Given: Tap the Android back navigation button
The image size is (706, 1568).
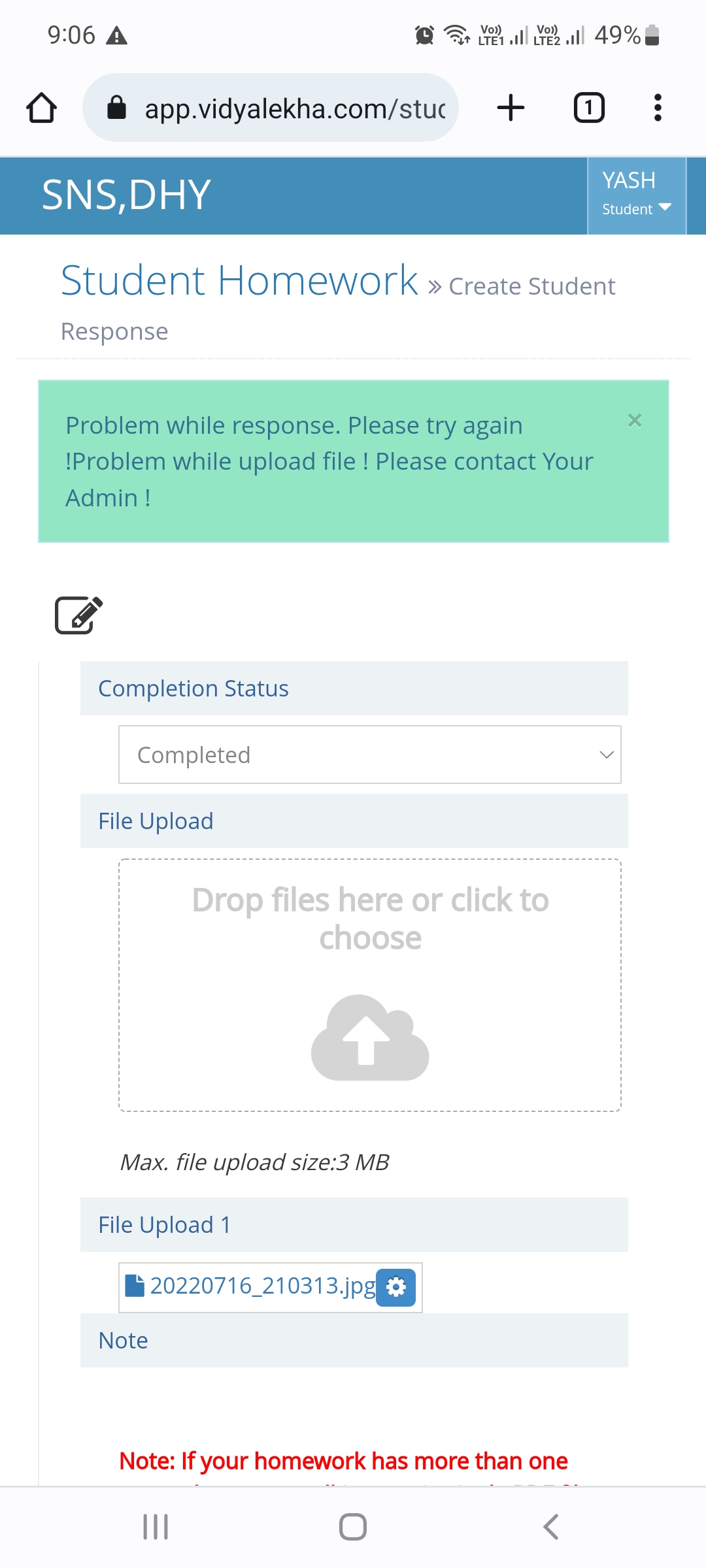Looking at the screenshot, I should tap(550, 1527).
